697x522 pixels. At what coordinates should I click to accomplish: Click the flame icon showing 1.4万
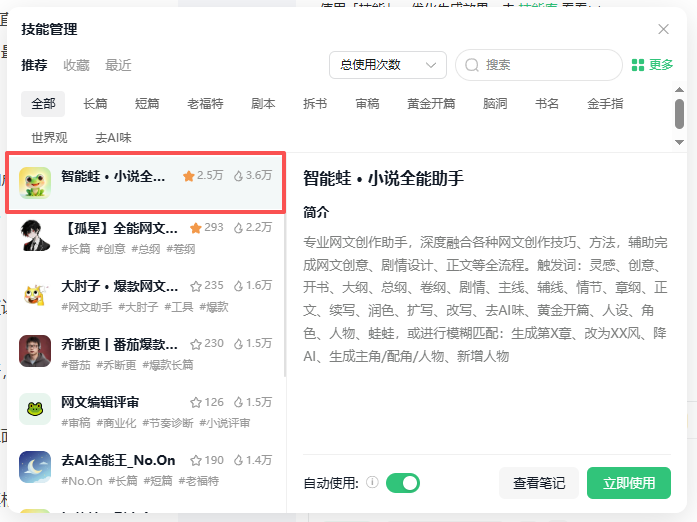(239, 461)
